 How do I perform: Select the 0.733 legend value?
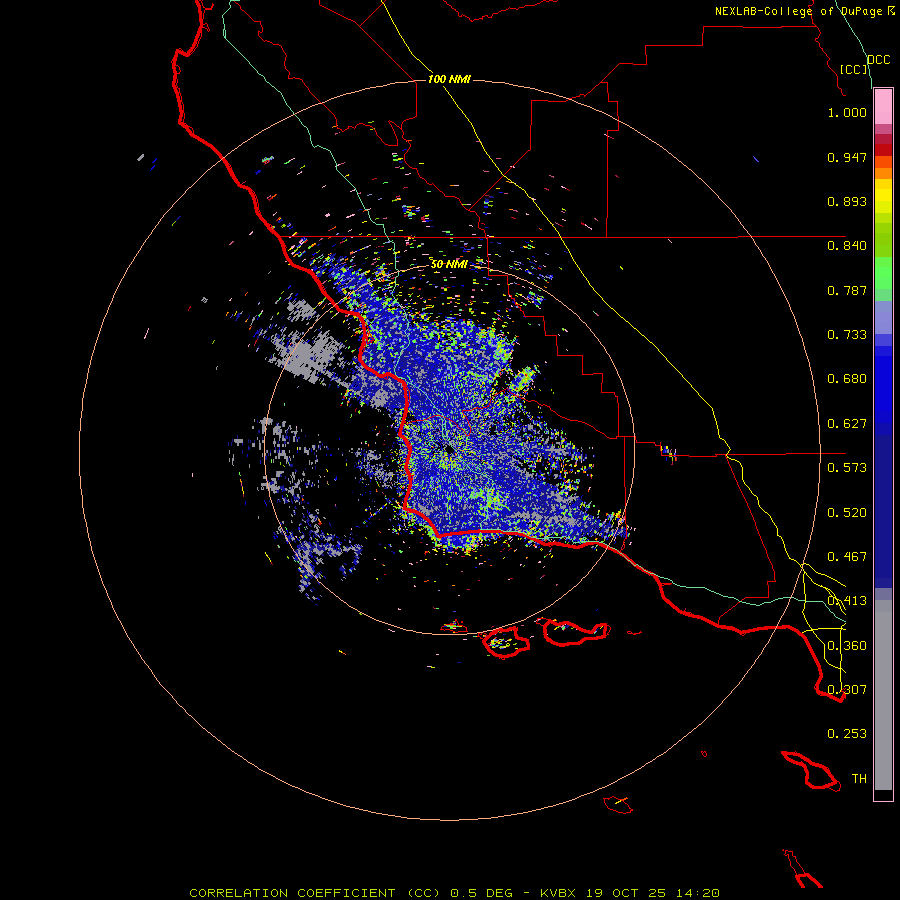pyautogui.click(x=847, y=335)
